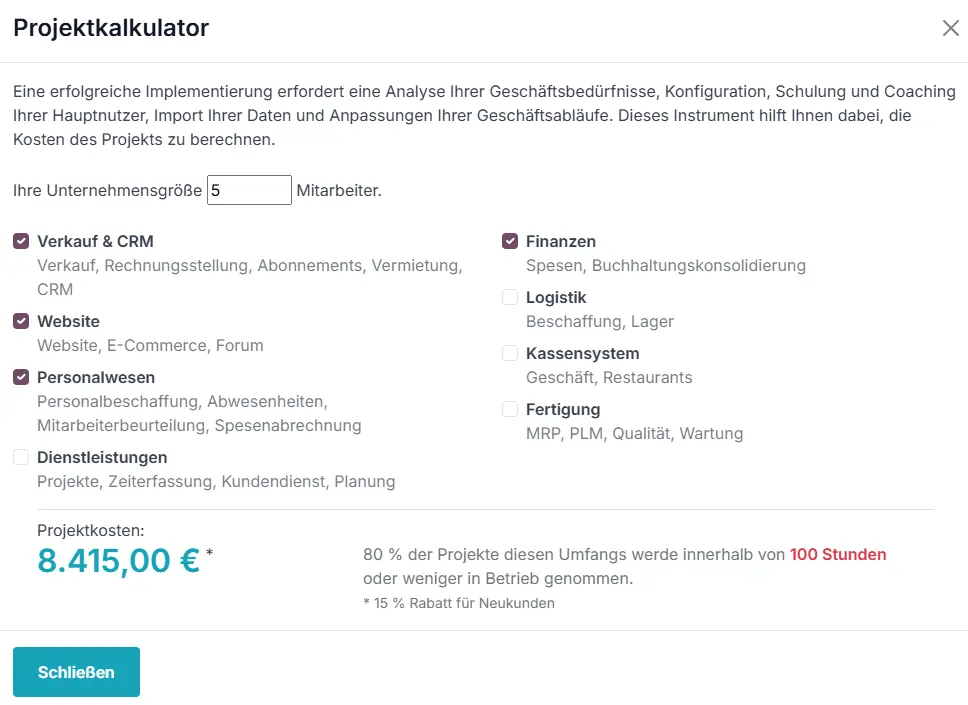Image resolution: width=968 pixels, height=705 pixels.
Task: Select the Verkauf & CRM label text
Action: 95,240
